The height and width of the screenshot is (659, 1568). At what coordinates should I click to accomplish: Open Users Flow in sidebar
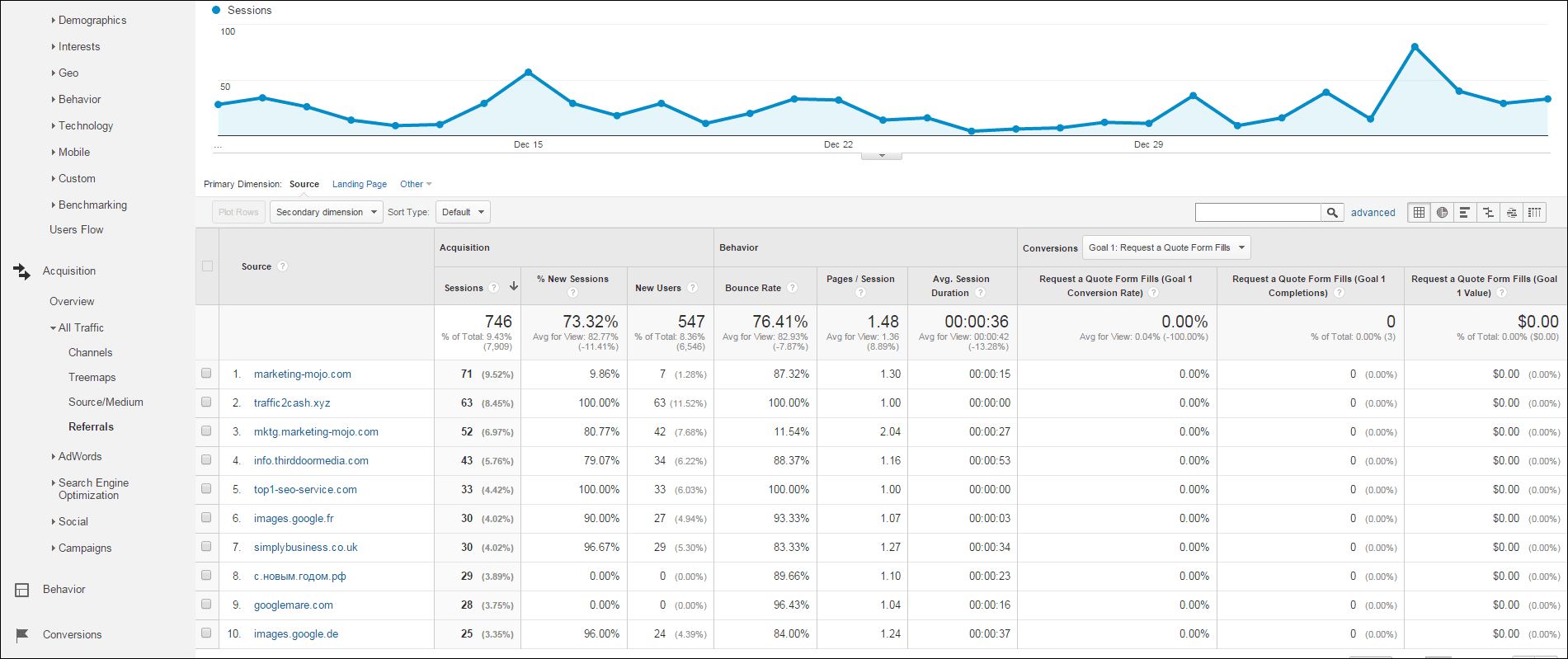click(76, 229)
